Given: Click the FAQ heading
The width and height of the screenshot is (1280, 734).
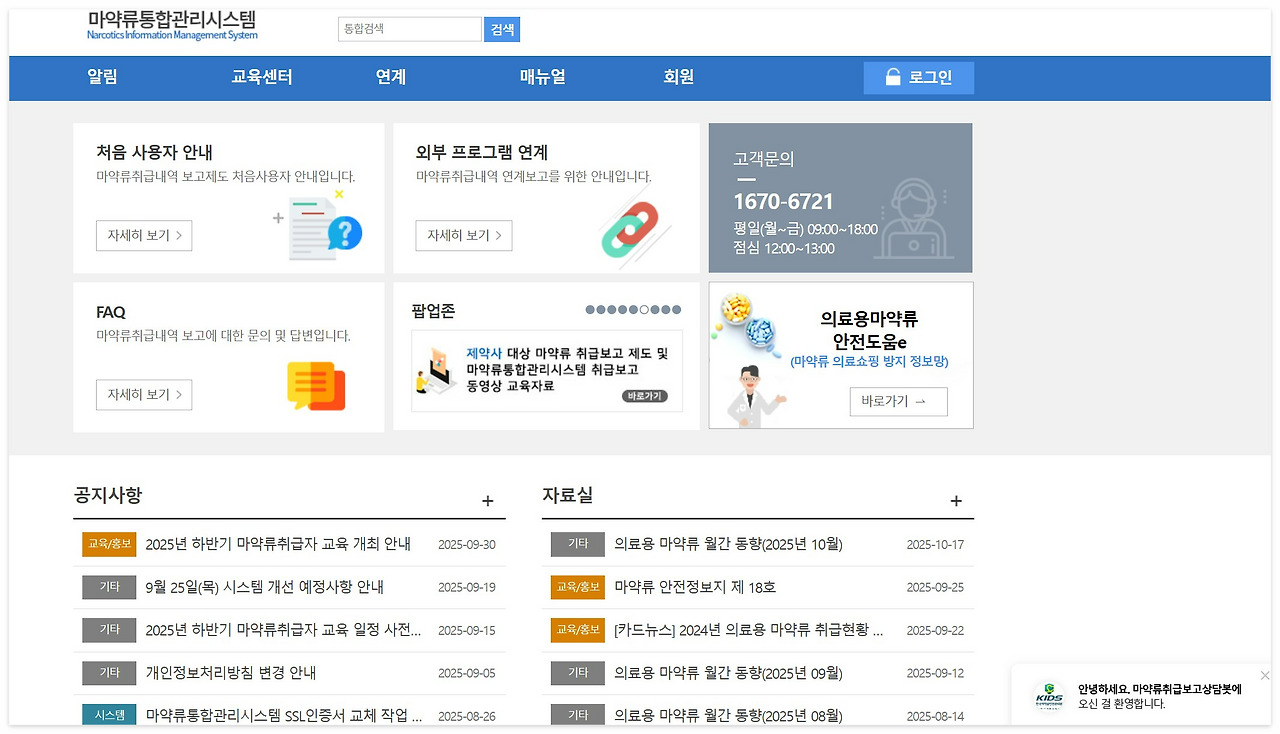Looking at the screenshot, I should pyautogui.click(x=111, y=312).
